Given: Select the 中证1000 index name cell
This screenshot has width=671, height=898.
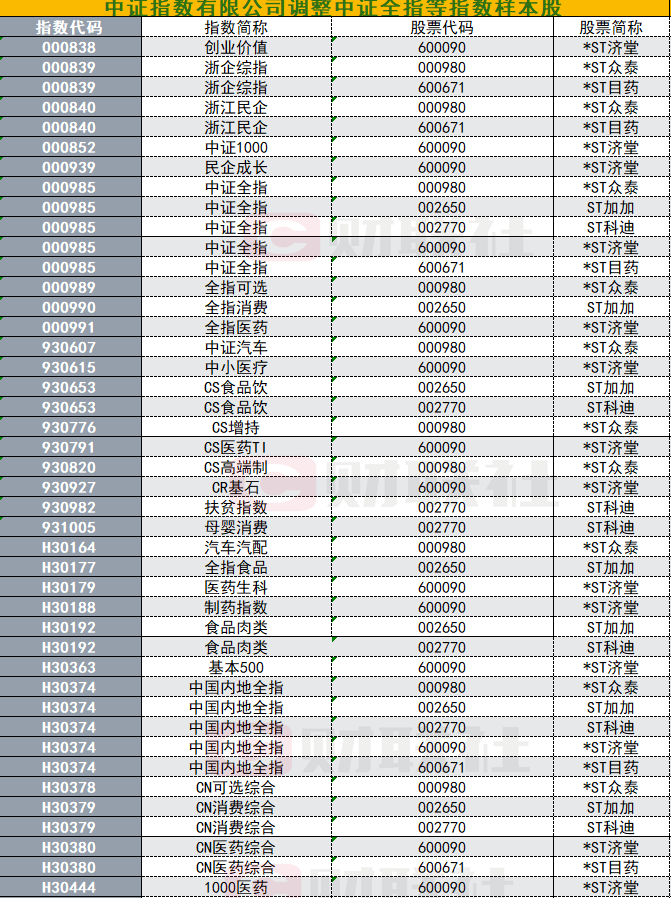Looking at the screenshot, I should click(x=236, y=148).
